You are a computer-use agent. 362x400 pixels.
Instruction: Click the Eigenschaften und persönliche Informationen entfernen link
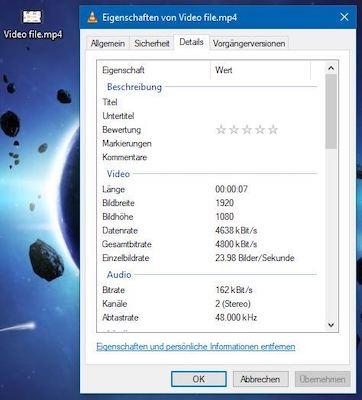[196, 347]
